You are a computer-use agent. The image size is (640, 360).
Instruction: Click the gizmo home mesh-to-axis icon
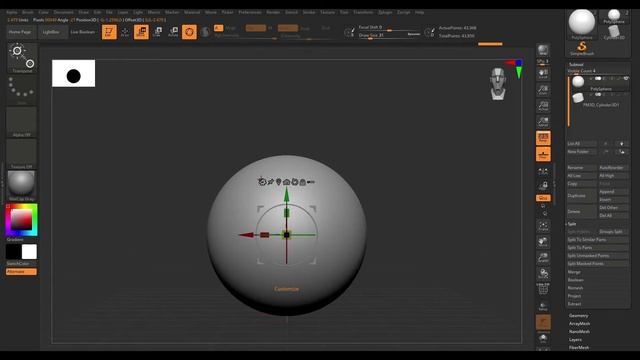coord(287,182)
